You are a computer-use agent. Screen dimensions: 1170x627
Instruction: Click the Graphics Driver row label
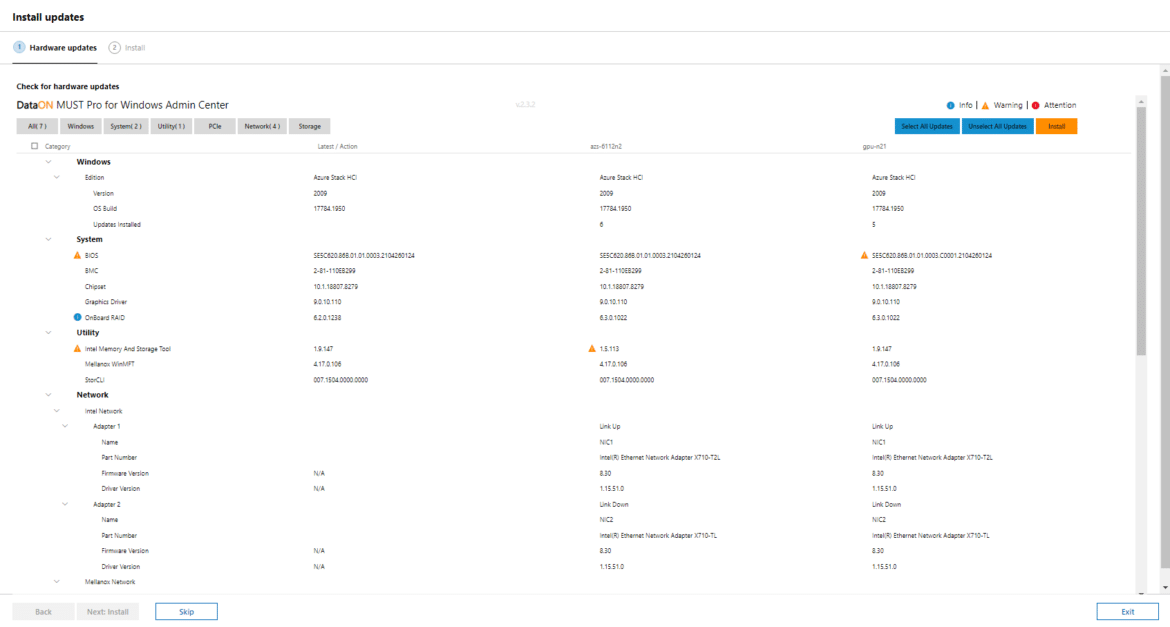(x=105, y=302)
